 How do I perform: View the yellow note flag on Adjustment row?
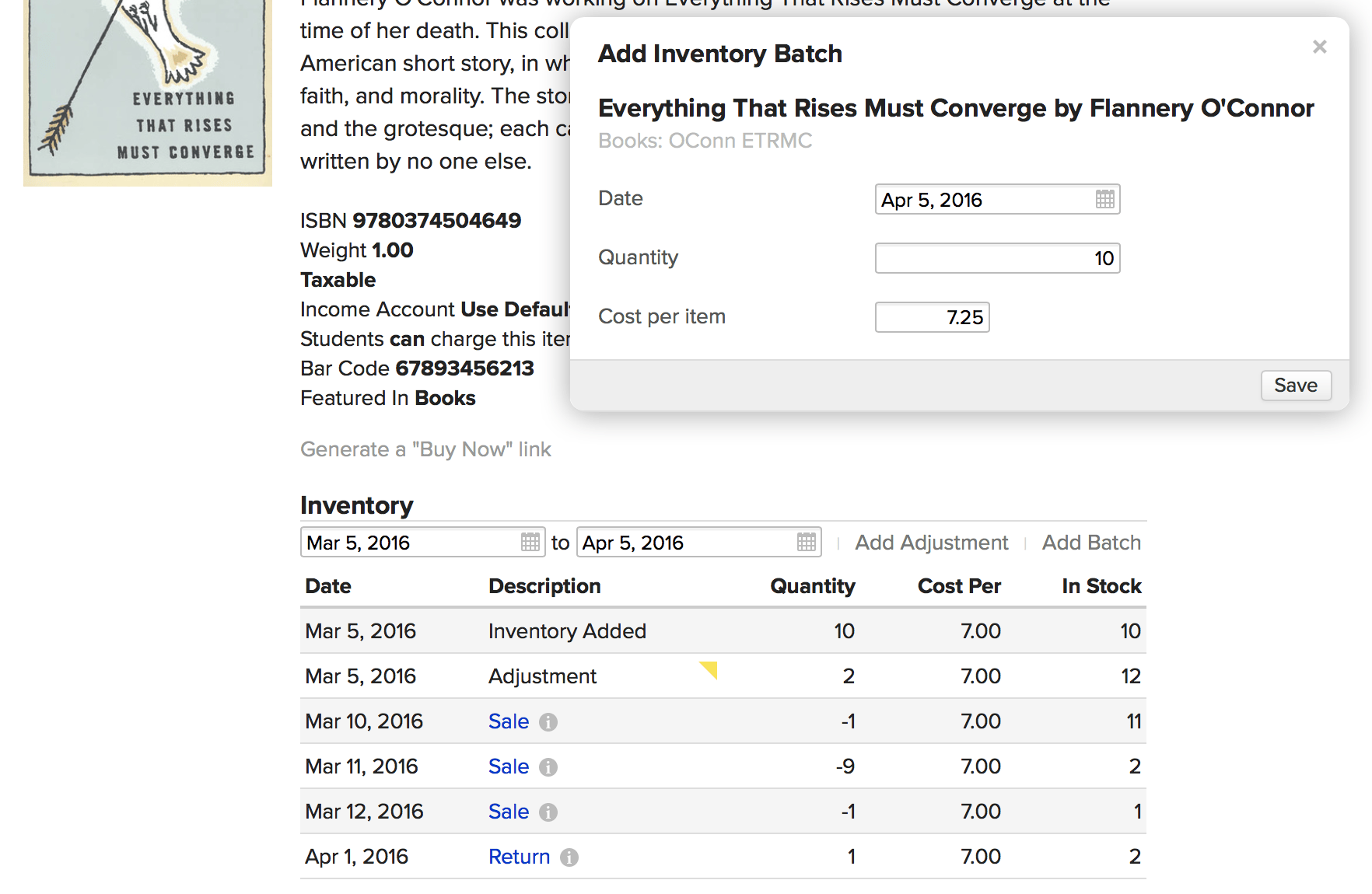pos(709,669)
